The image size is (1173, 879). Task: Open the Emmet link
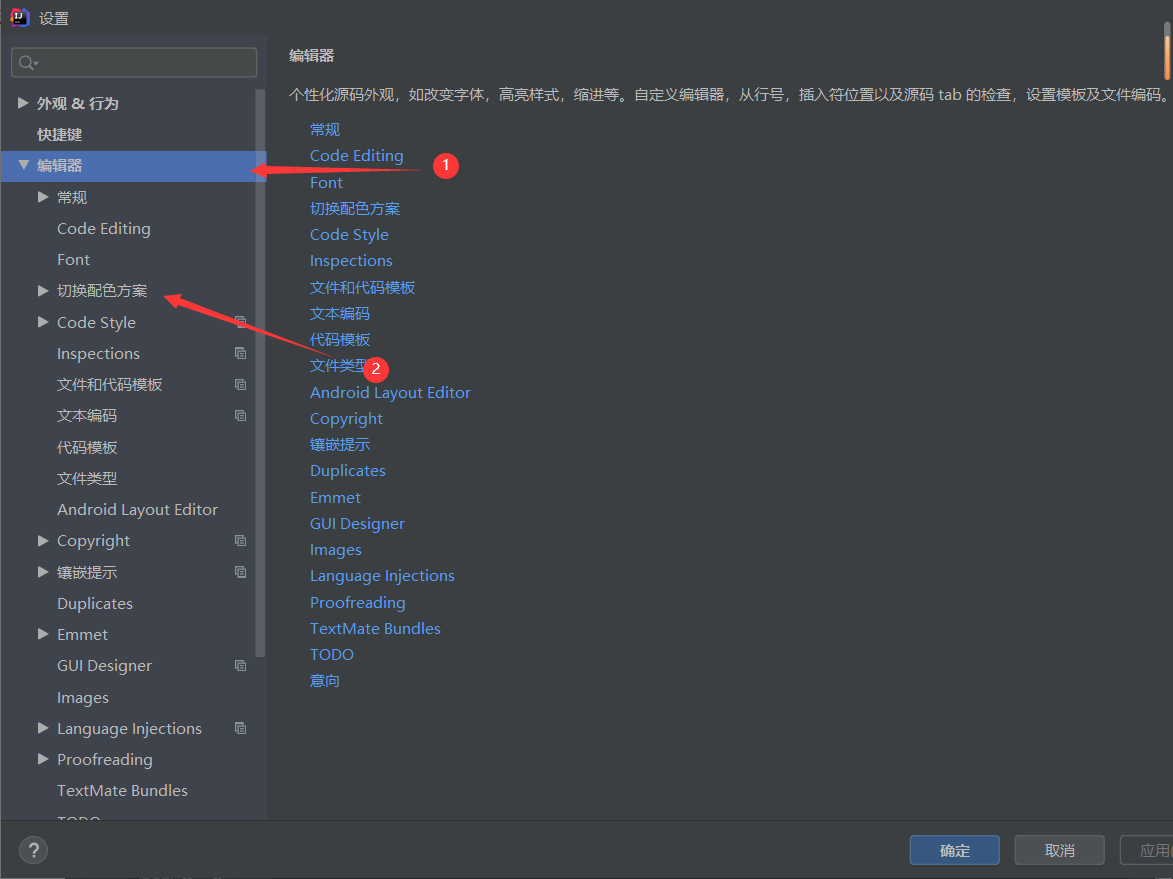tap(335, 497)
